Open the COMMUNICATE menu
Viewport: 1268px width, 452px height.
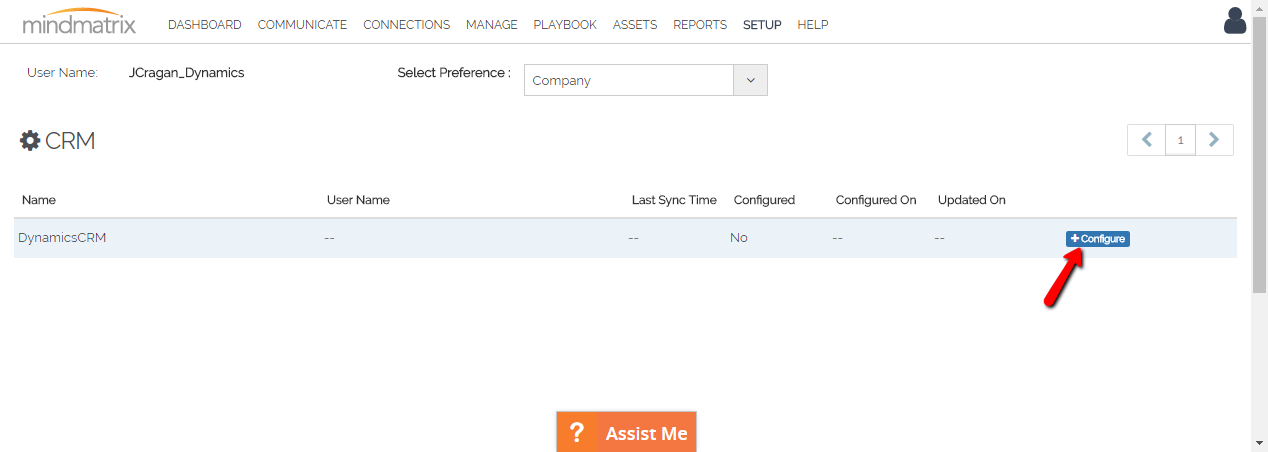click(x=302, y=25)
